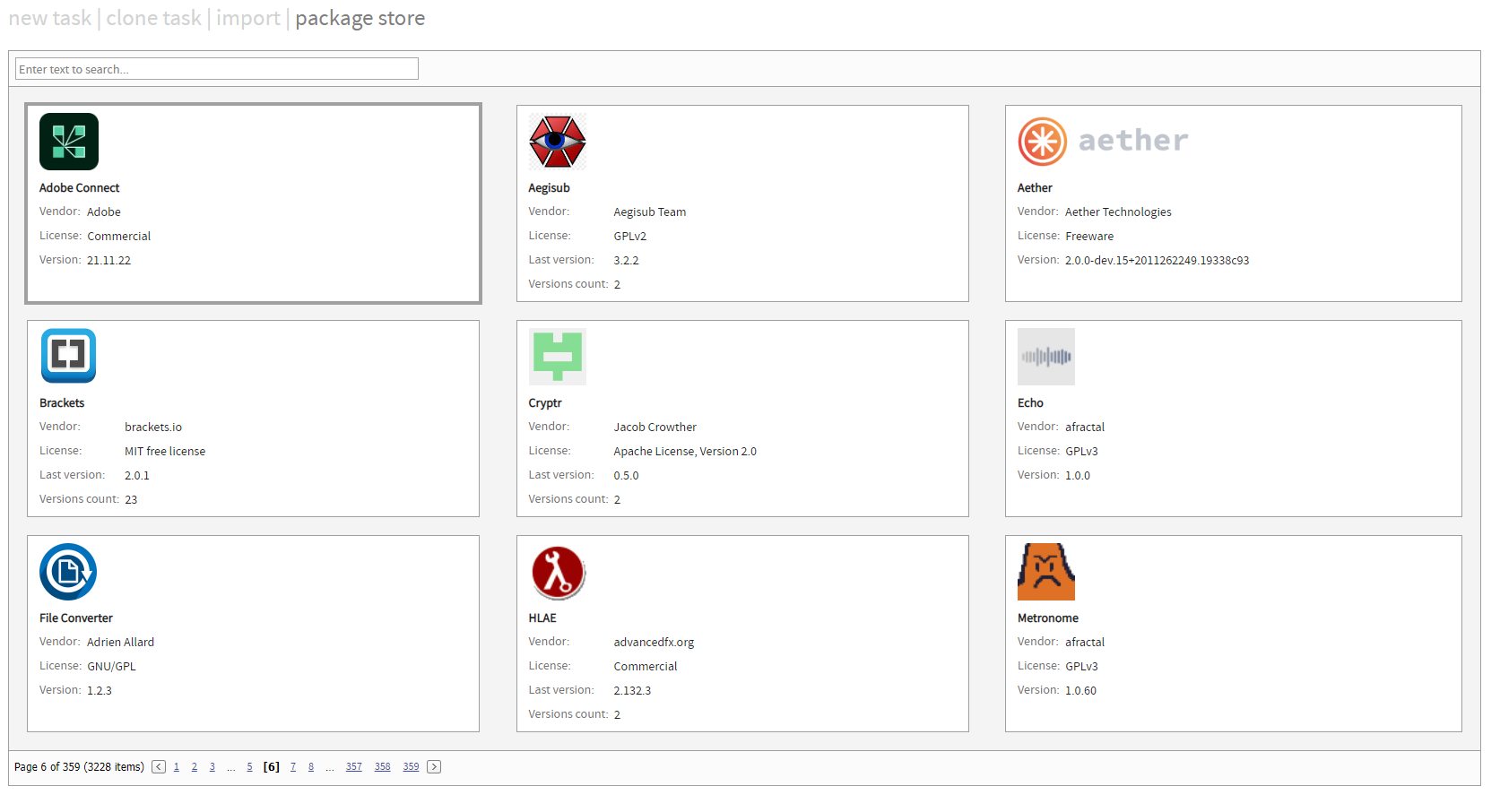1500x812 pixels.
Task: Select the Aether asterisk logo
Action: click(1042, 141)
